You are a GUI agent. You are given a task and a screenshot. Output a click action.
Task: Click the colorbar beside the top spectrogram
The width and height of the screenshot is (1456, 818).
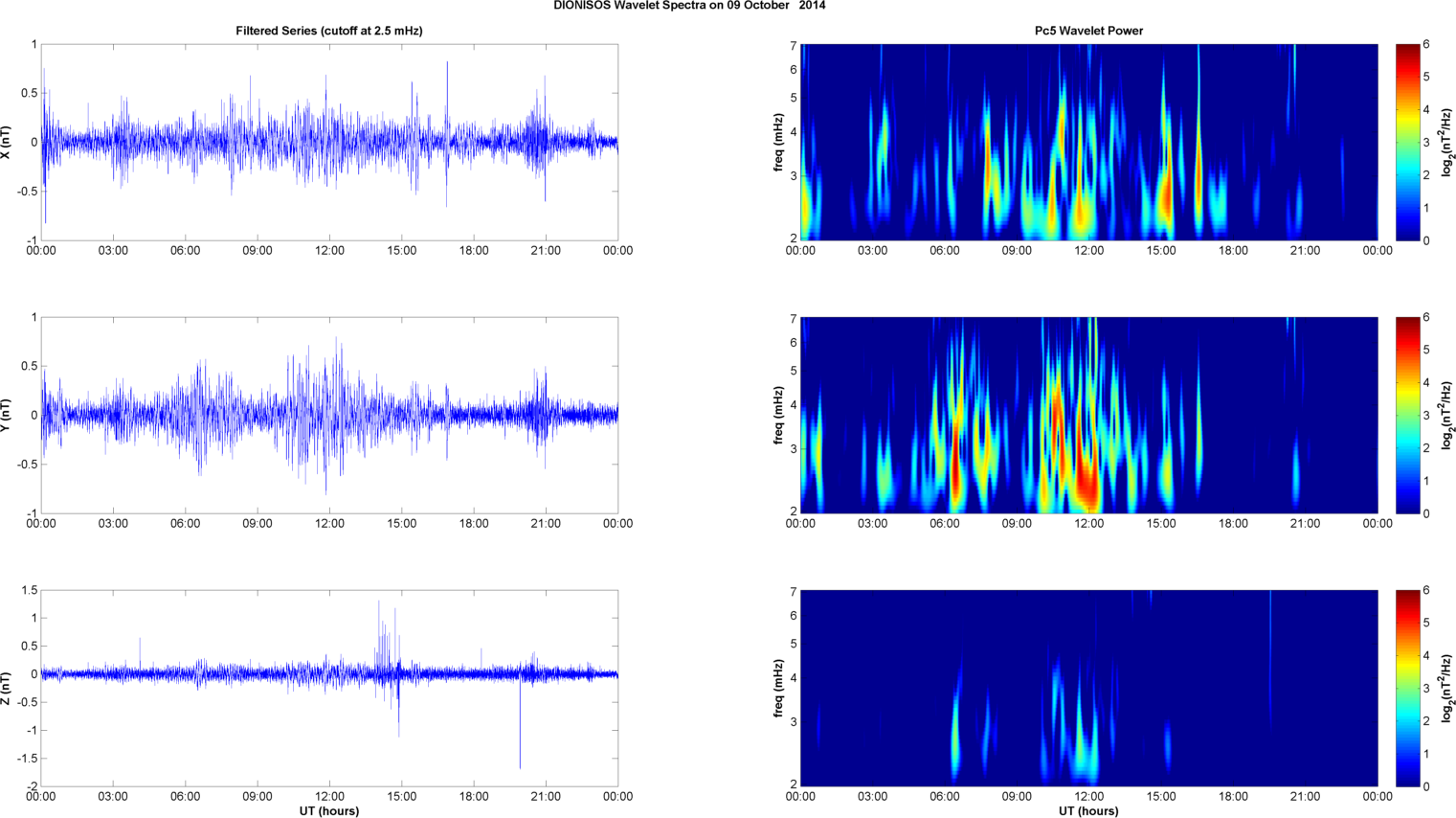point(1407,142)
